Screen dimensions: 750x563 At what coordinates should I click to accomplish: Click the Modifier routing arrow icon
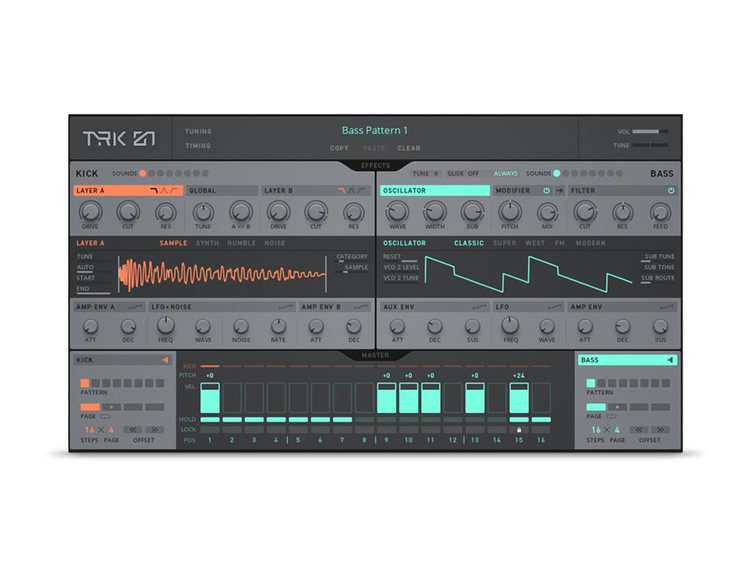coord(559,190)
